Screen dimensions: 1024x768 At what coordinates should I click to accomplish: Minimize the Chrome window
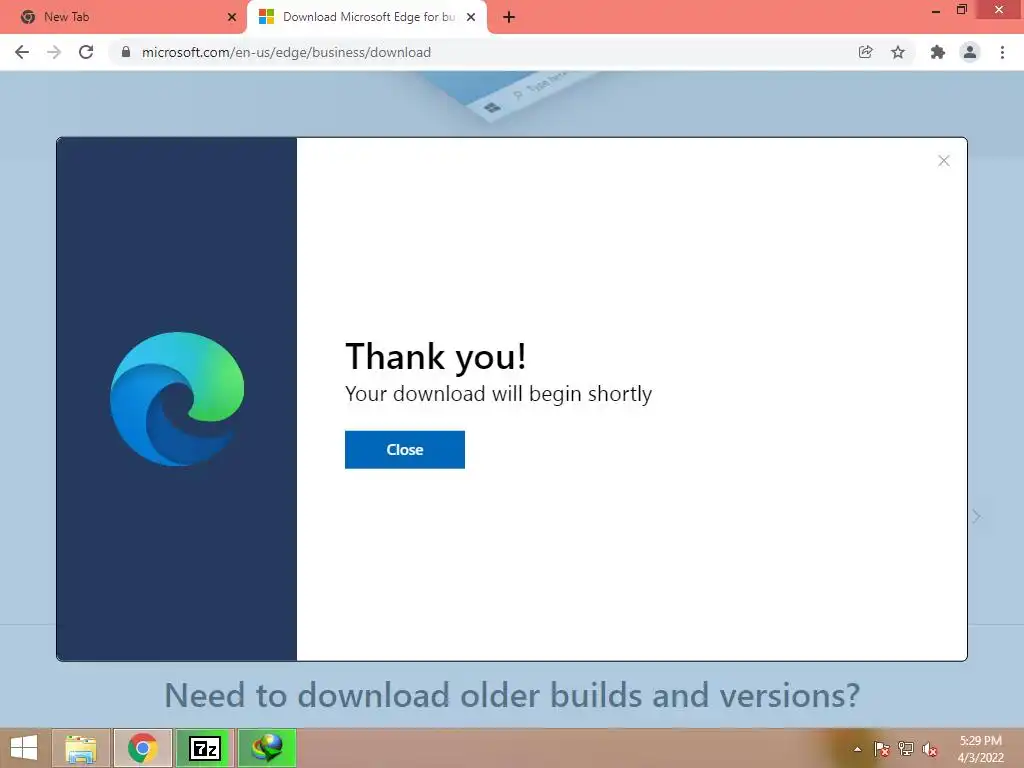coord(936,10)
